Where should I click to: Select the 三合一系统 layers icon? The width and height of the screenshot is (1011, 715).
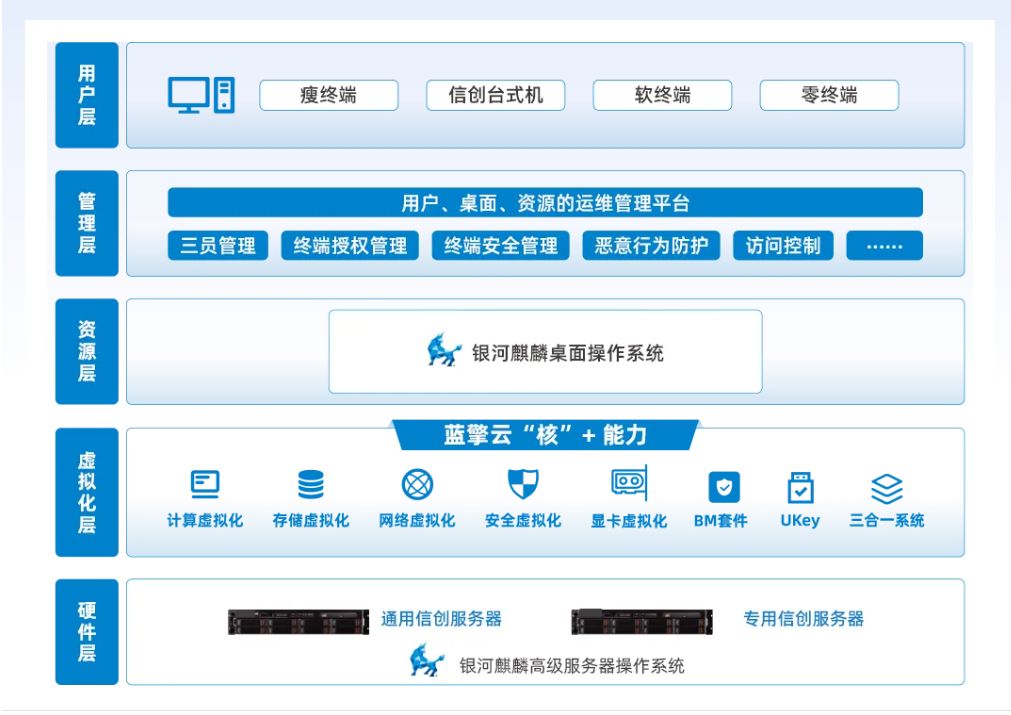pos(887,489)
